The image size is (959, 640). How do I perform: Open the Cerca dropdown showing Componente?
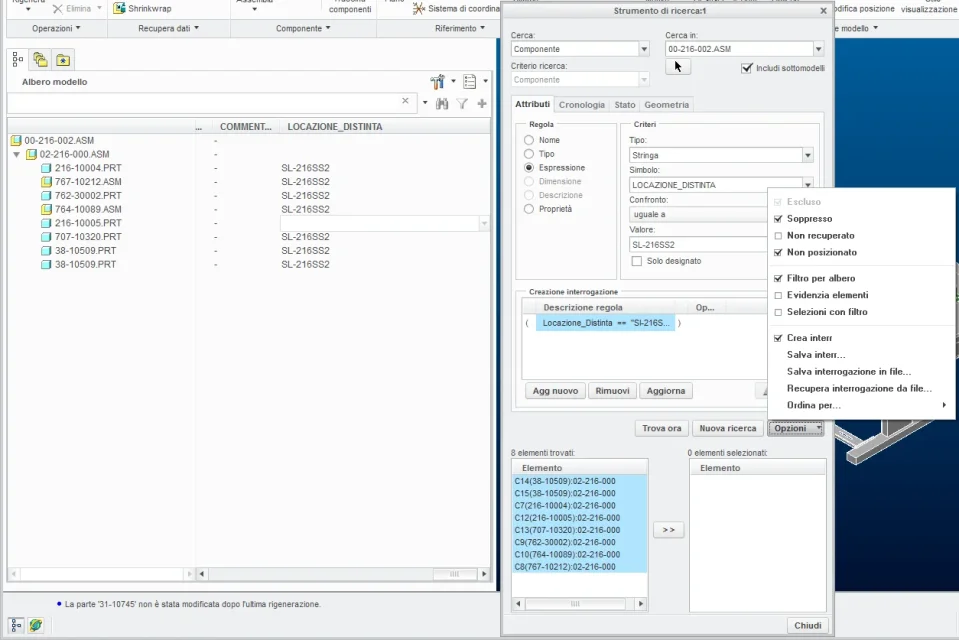644,49
